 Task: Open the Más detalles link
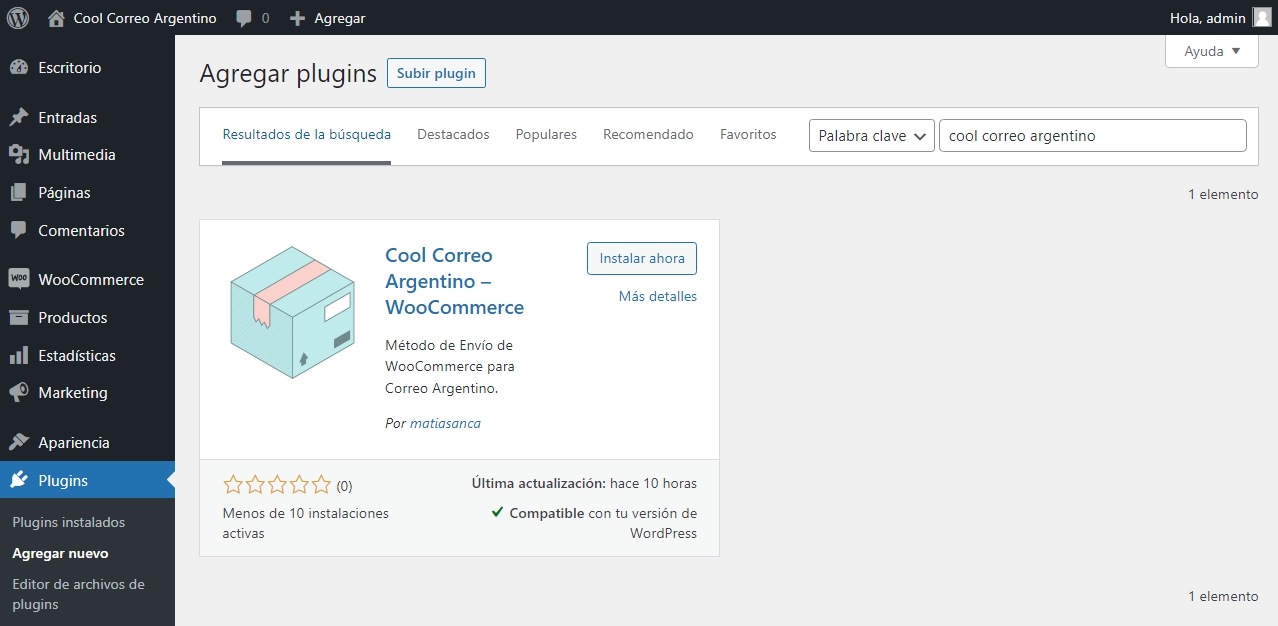click(x=657, y=296)
